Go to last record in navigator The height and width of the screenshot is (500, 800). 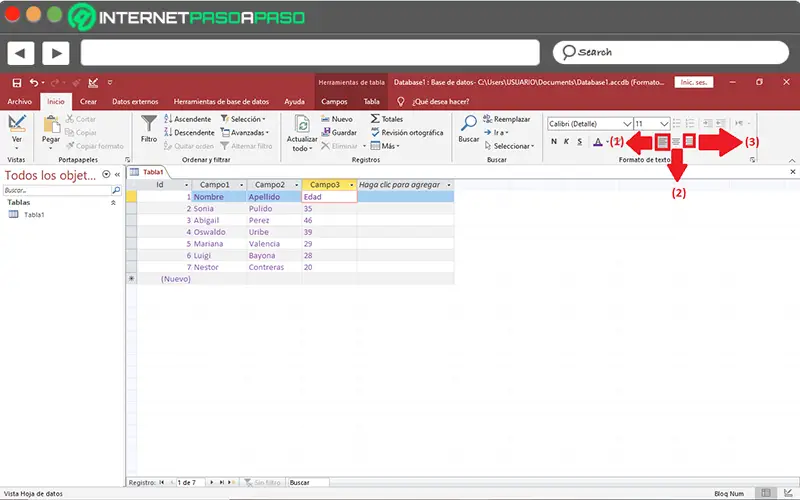pyautogui.click(x=222, y=482)
